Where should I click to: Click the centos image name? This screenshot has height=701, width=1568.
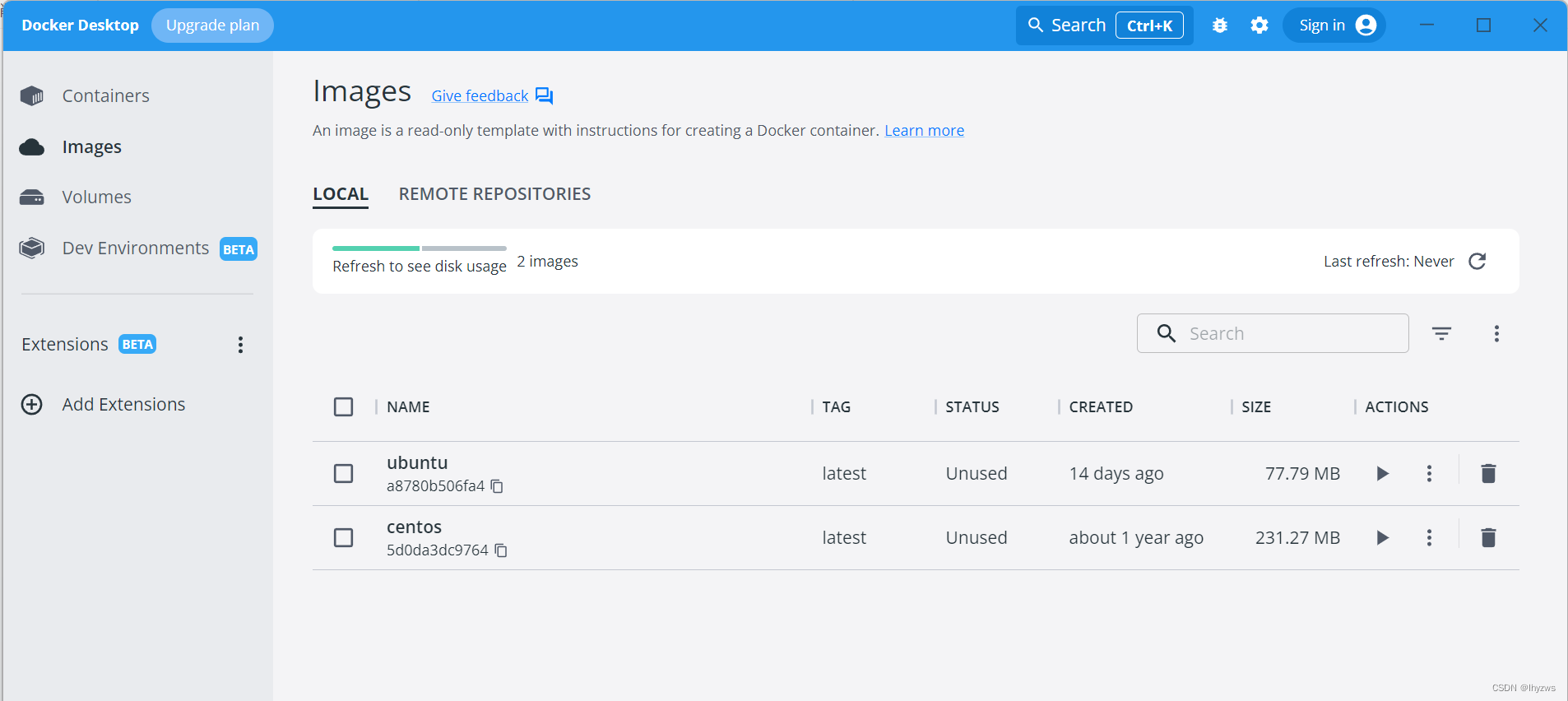point(414,527)
